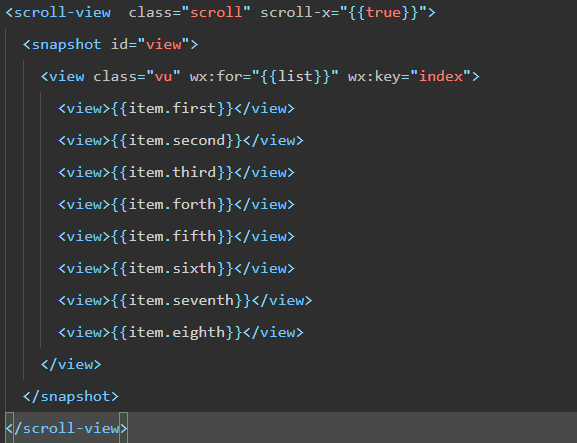Screen dimensions: 577x443
Task: Click the {{item.fifth}} expression
Action: coord(172,237)
